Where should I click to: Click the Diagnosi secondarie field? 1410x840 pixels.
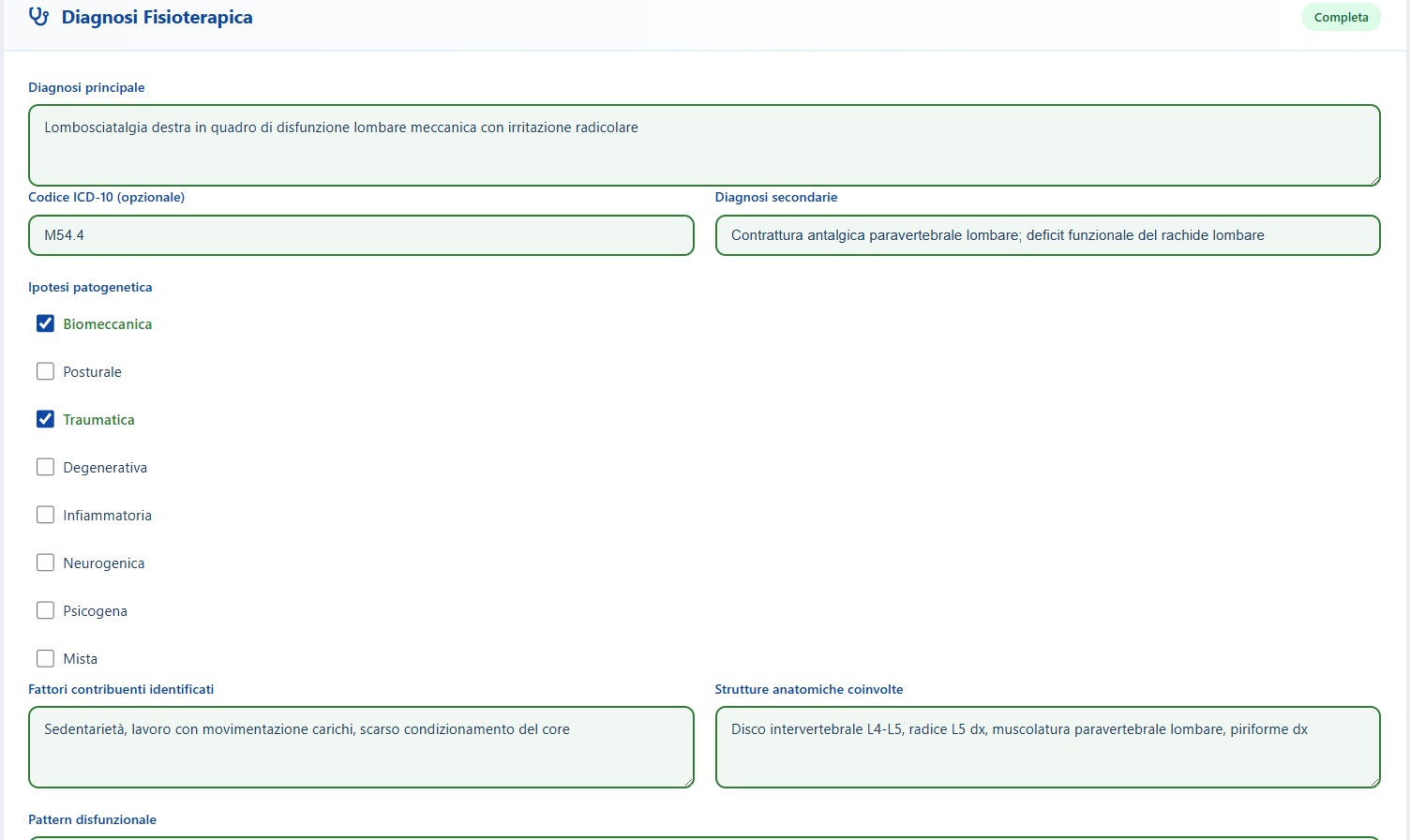click(1047, 235)
